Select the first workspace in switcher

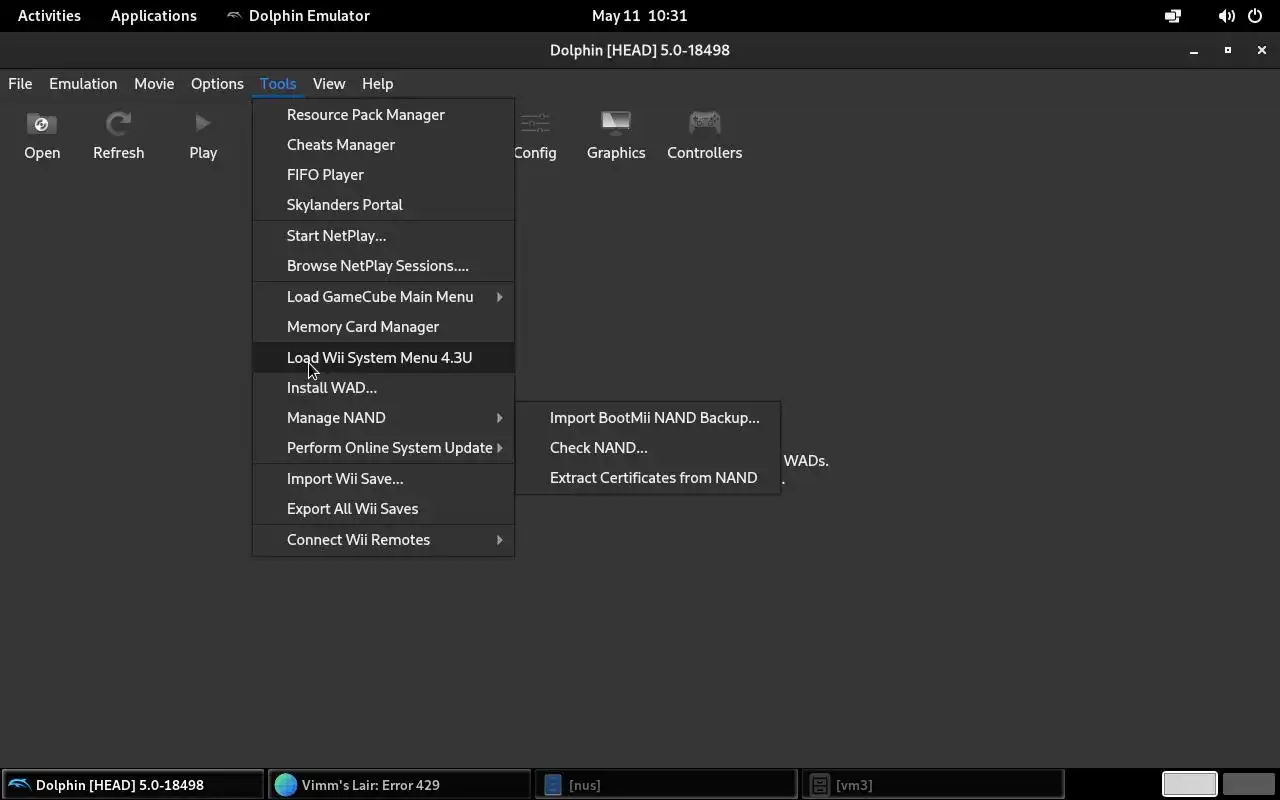[1189, 785]
